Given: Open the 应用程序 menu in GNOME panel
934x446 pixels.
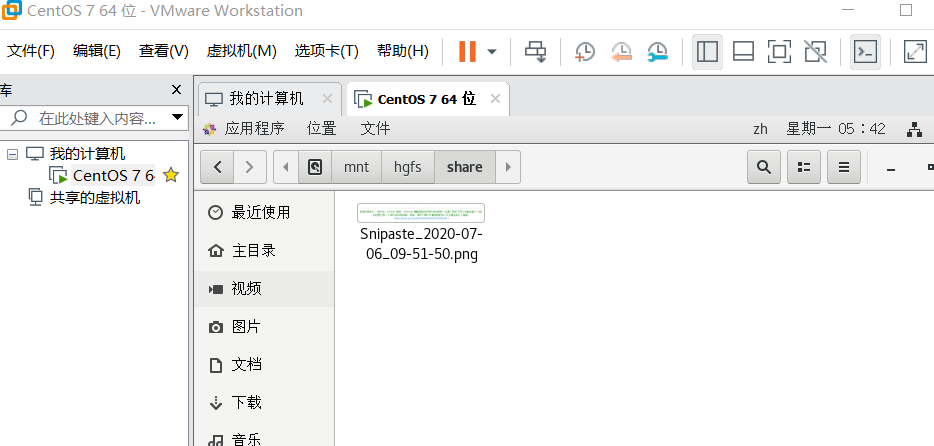Looking at the screenshot, I should click(x=254, y=129).
